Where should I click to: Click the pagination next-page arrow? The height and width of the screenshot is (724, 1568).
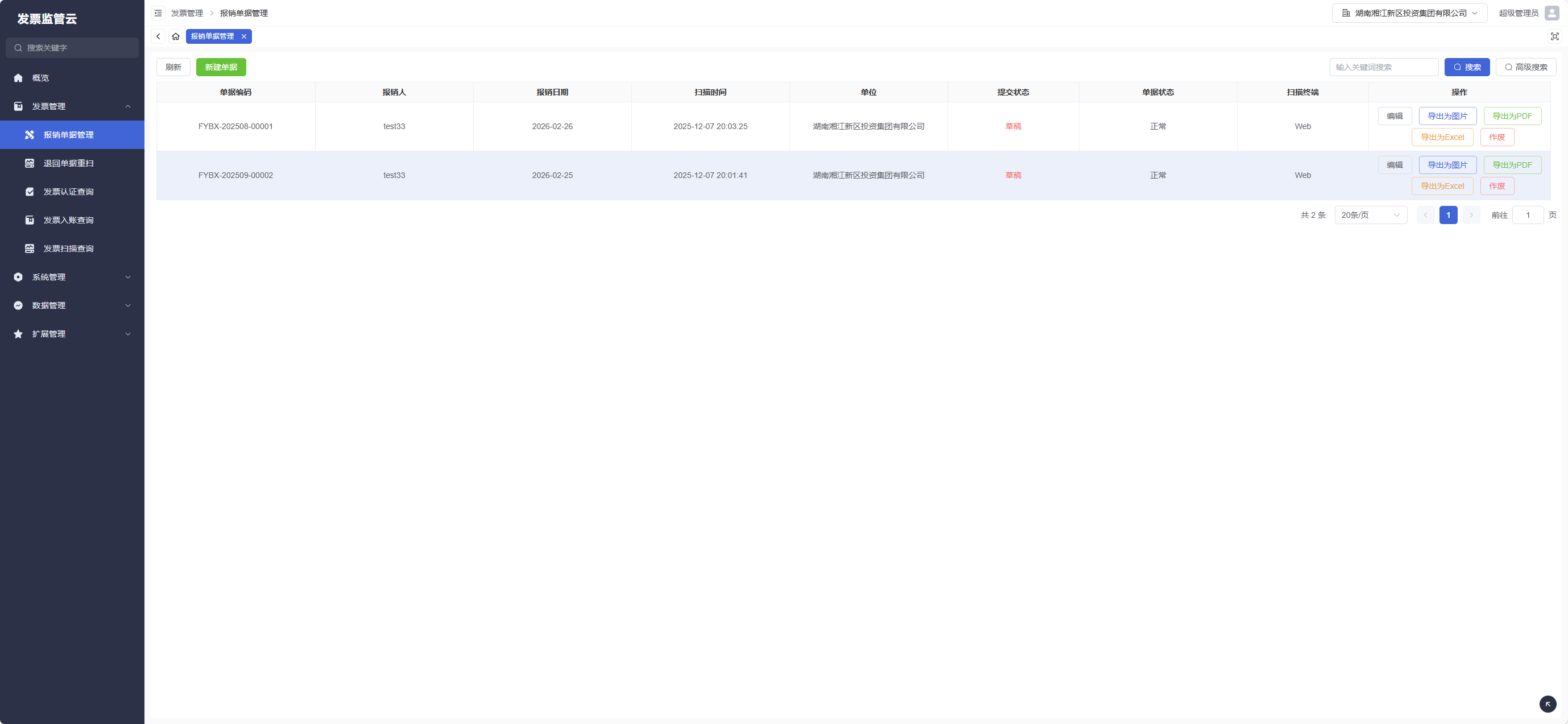click(x=1471, y=215)
